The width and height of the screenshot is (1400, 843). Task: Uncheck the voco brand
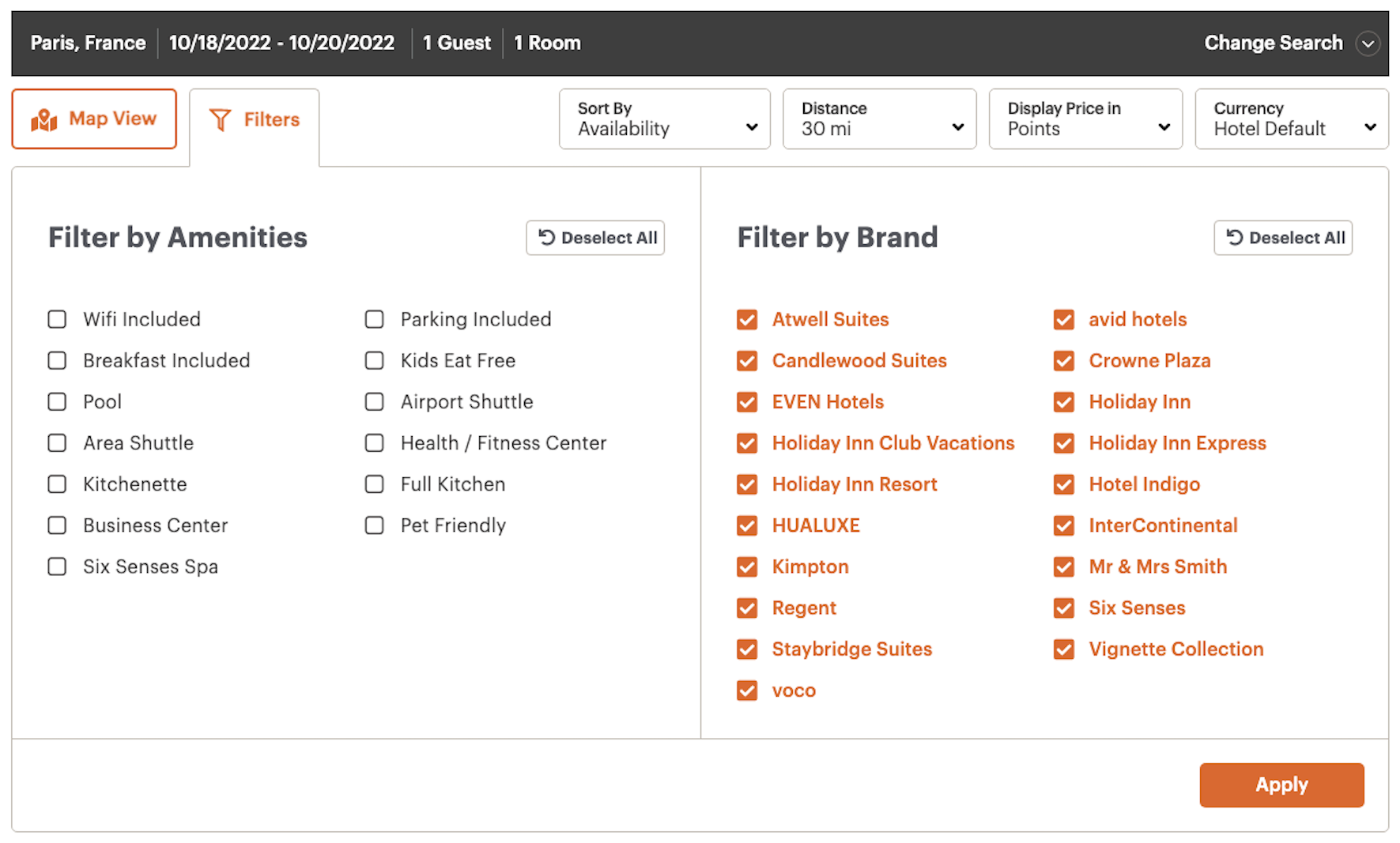[747, 690]
